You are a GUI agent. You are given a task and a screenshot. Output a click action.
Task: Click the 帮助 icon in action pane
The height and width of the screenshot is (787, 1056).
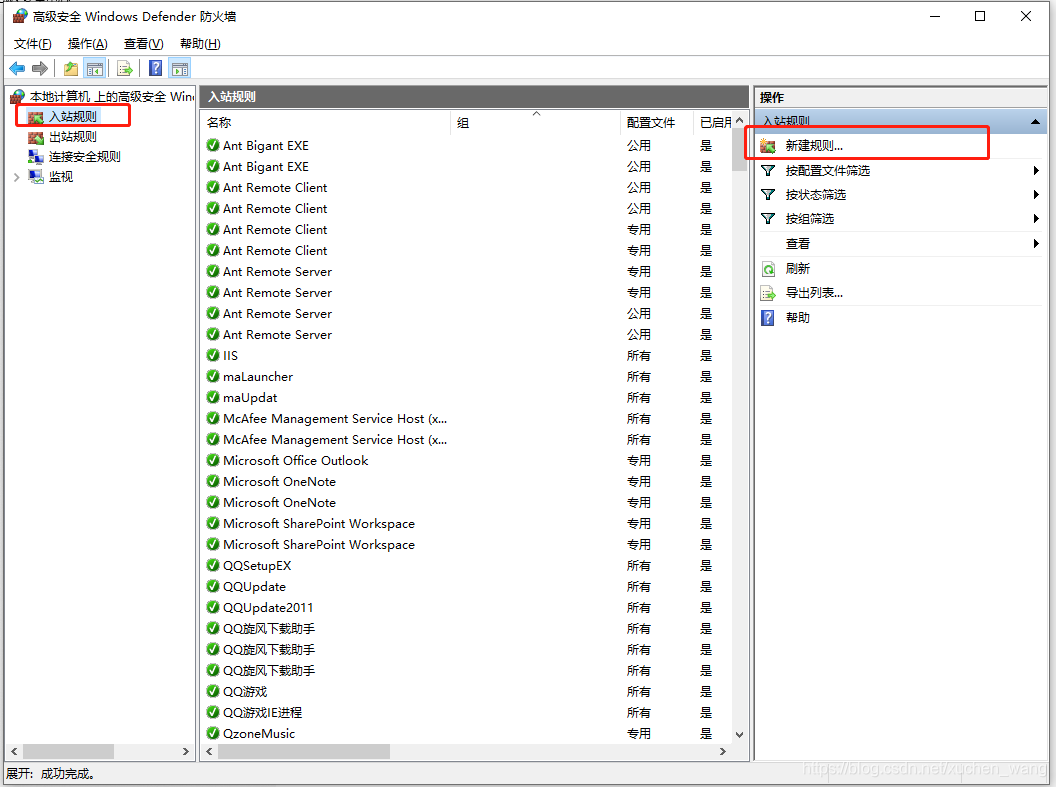[768, 318]
